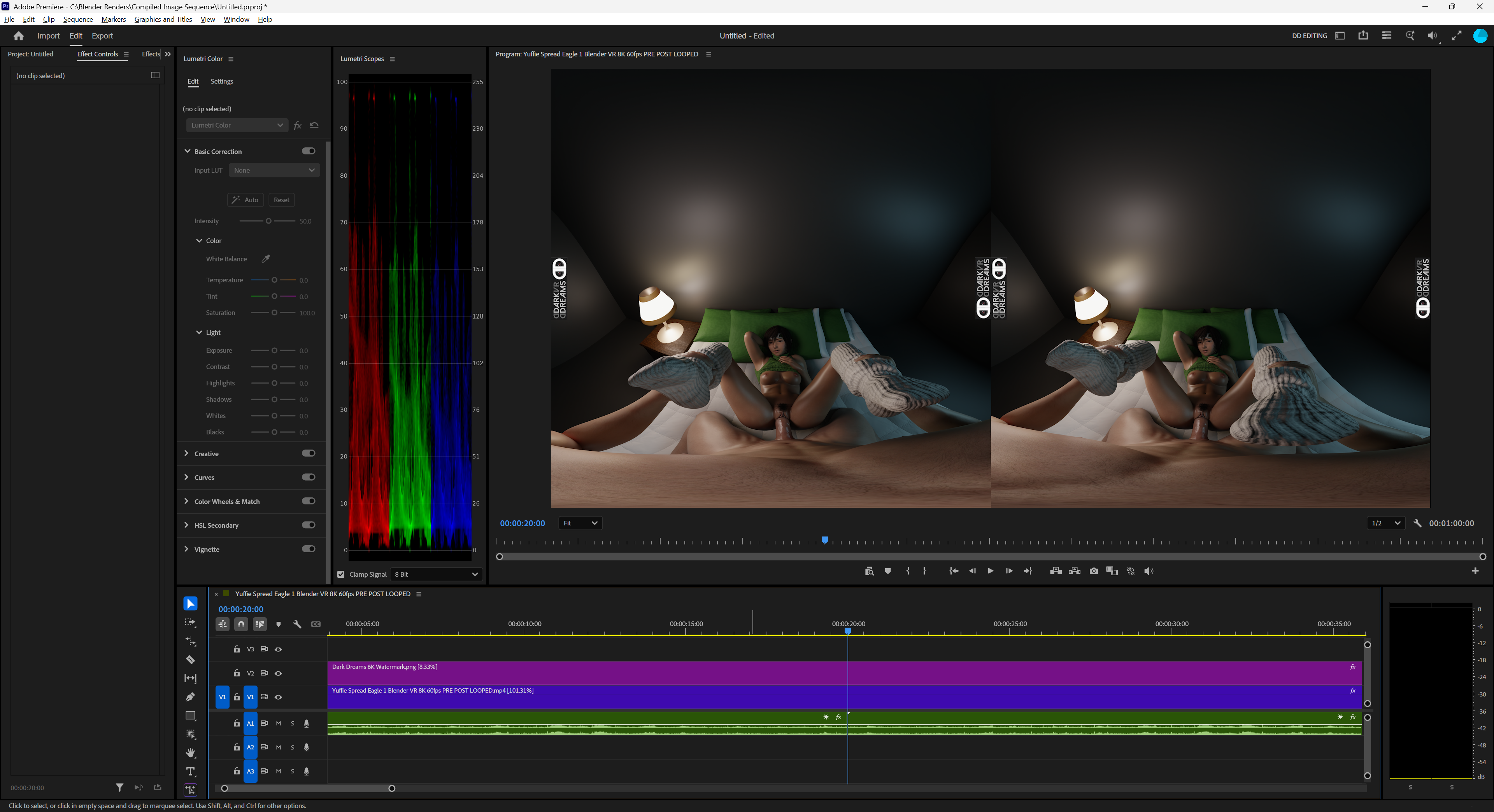Expand the Curves section
Viewport: 1494px width, 812px height.
[x=186, y=477]
